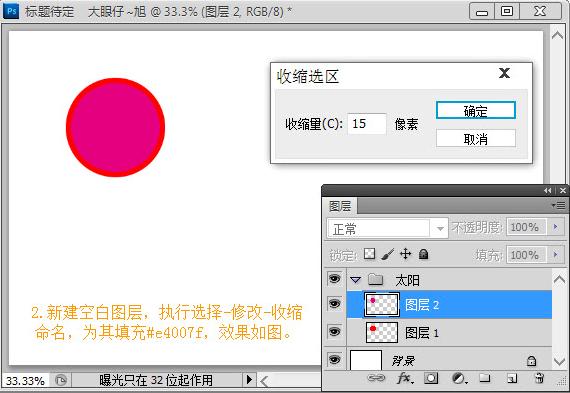Click the status bar preview icon
The height and width of the screenshot is (393, 570).
(61, 380)
